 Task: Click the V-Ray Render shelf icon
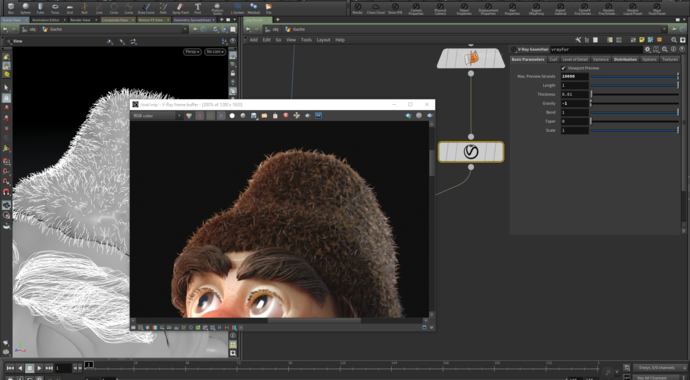358,8
